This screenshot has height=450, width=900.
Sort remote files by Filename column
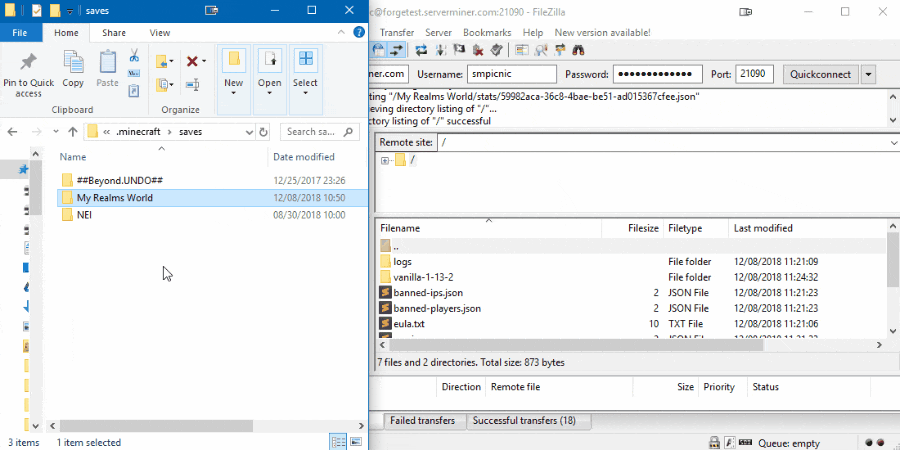488,228
